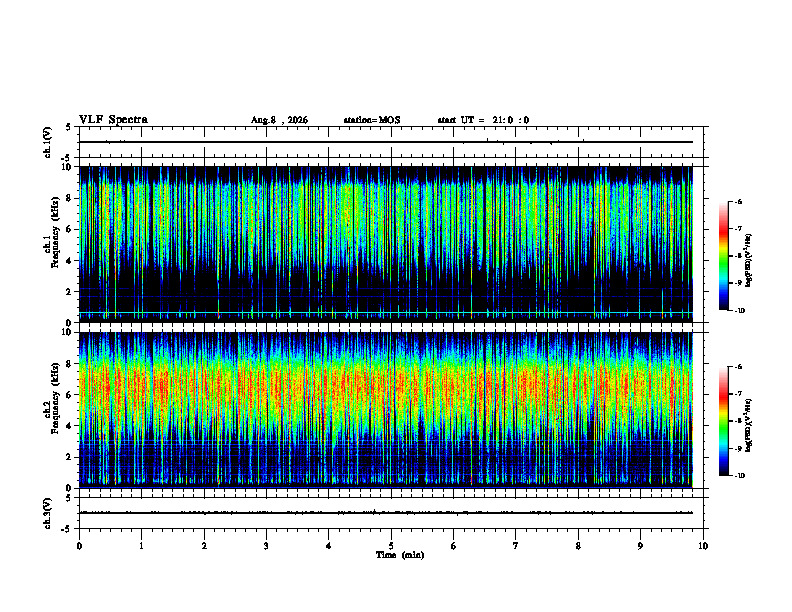The image size is (792, 612).
Task: Click the "Time (min)" x-axis label
Action: 400,555
